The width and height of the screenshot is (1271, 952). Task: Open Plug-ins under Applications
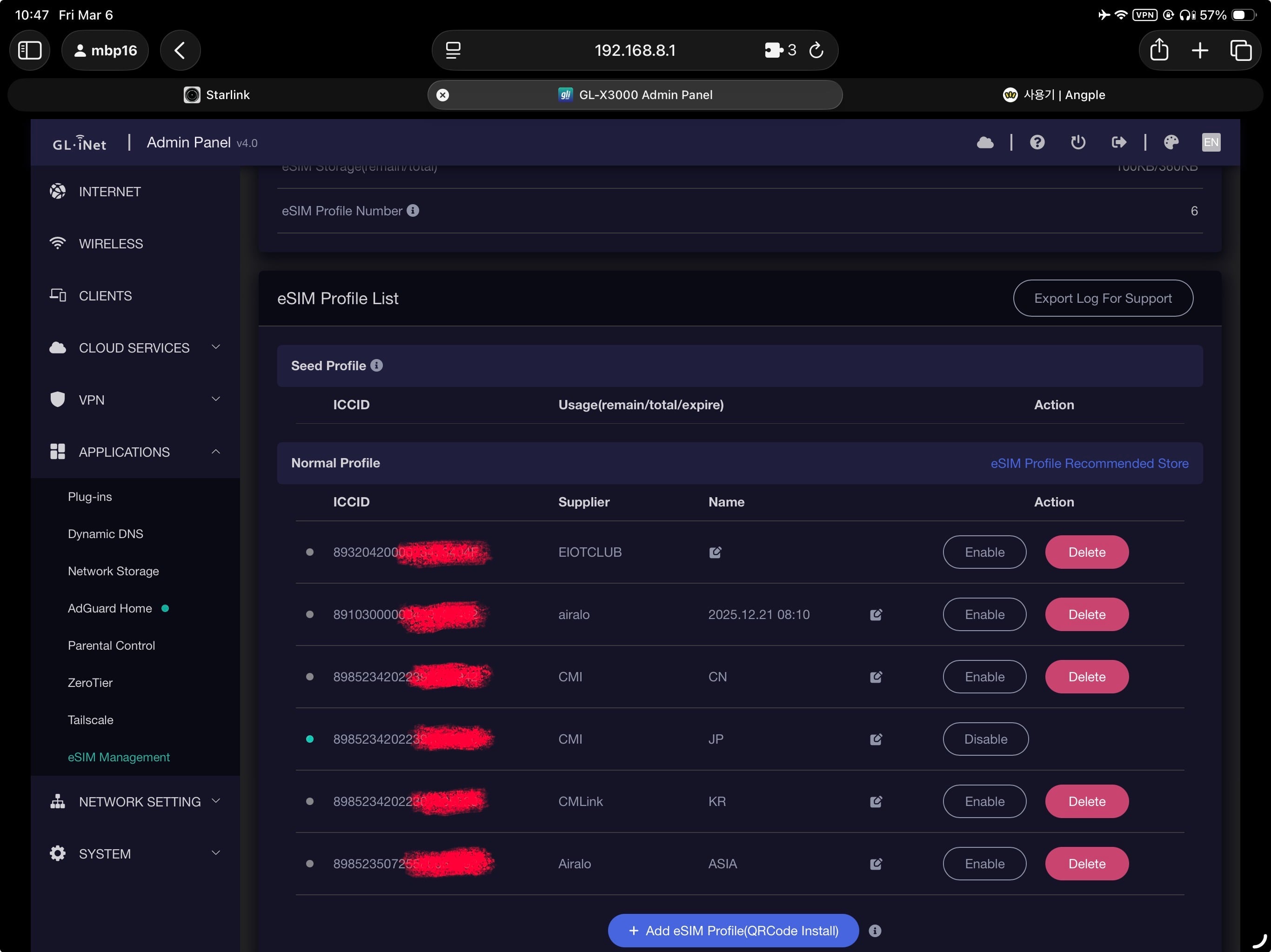pyautogui.click(x=90, y=496)
